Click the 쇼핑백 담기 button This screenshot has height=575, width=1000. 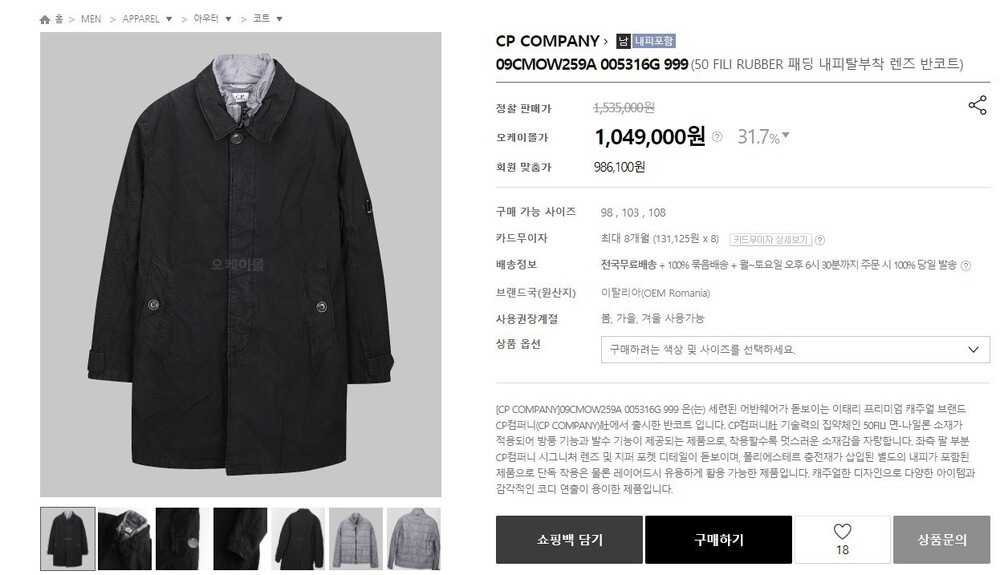(x=569, y=540)
